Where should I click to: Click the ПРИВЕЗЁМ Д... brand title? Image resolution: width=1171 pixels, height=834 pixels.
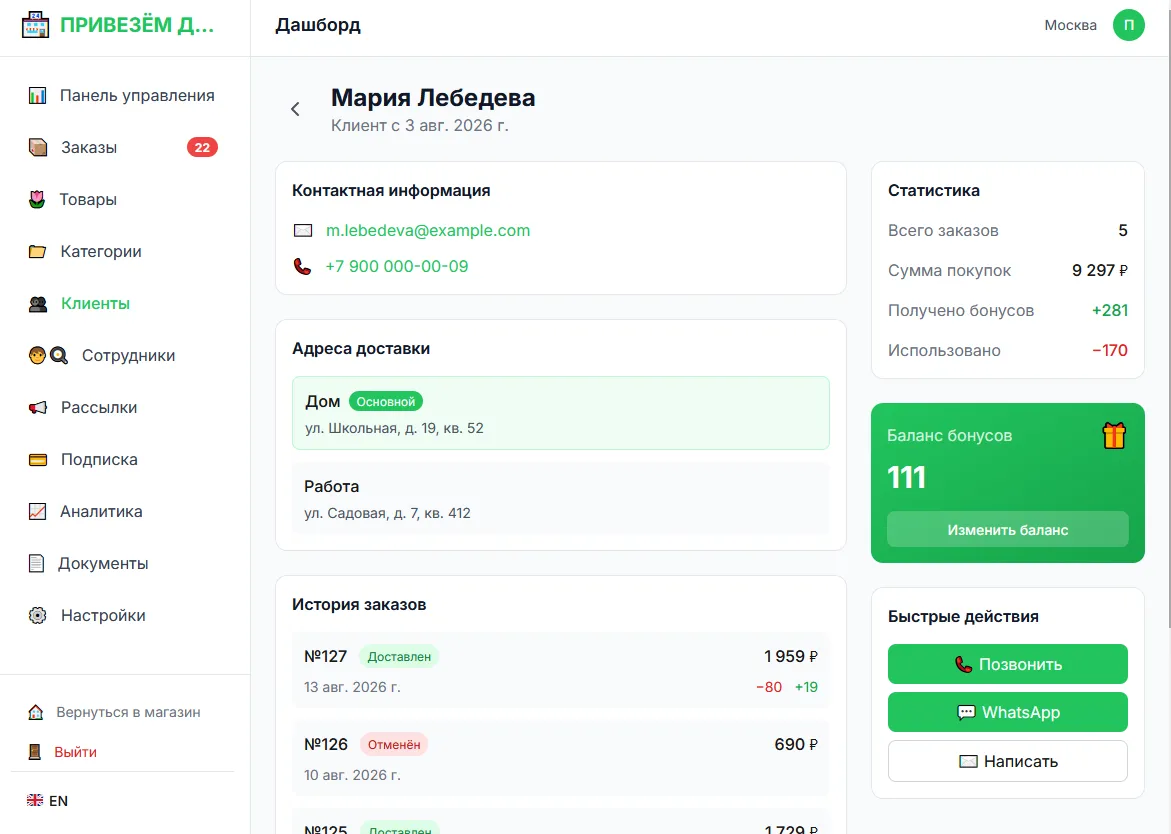137,25
